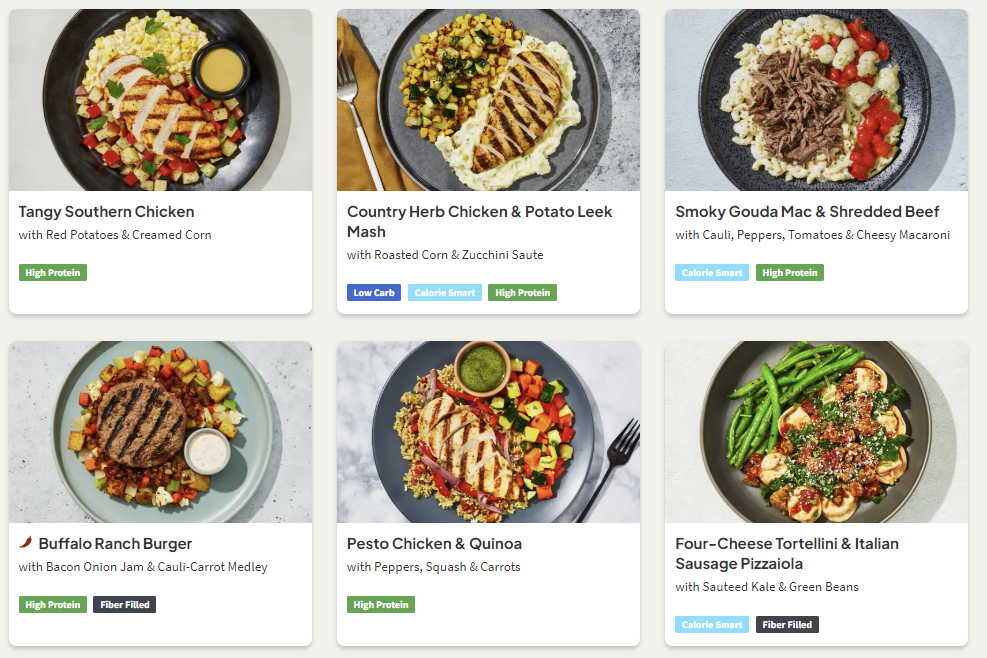The height and width of the screenshot is (658, 987).
Task: View the Smoky Gouda Mac meal photo
Action: 816,100
